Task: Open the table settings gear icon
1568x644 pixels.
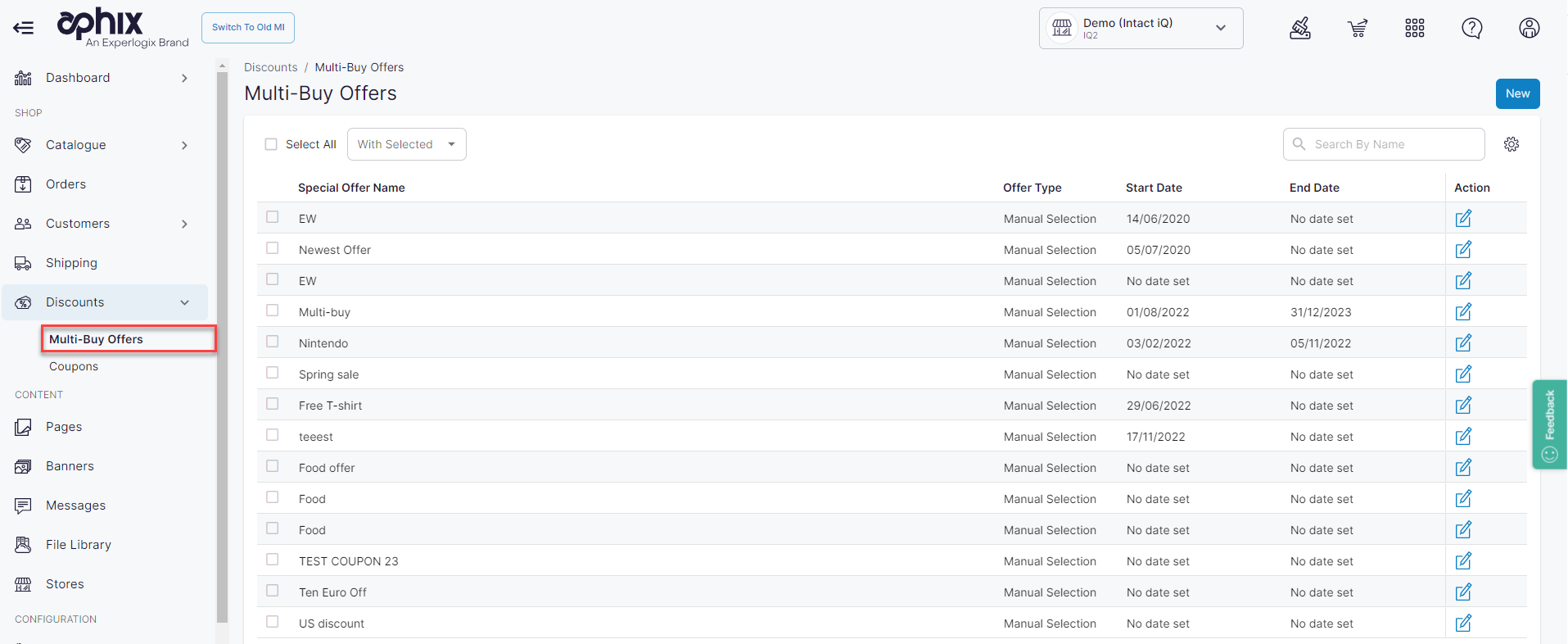Action: click(1511, 144)
